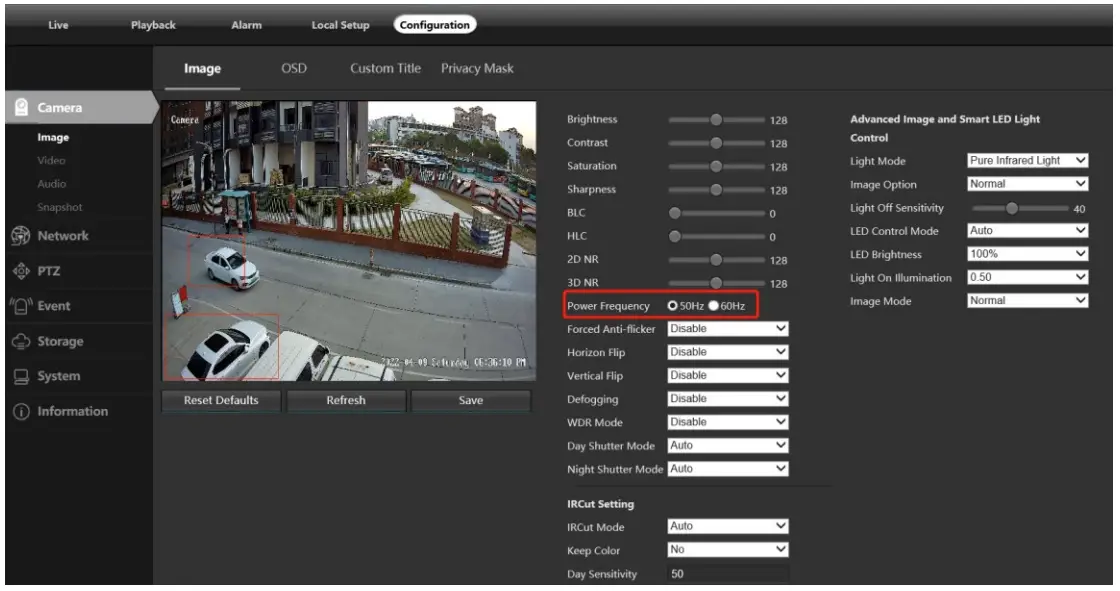This screenshot has height=591, width=1120.
Task: Click the Event alarm icon
Action: click(x=20, y=306)
